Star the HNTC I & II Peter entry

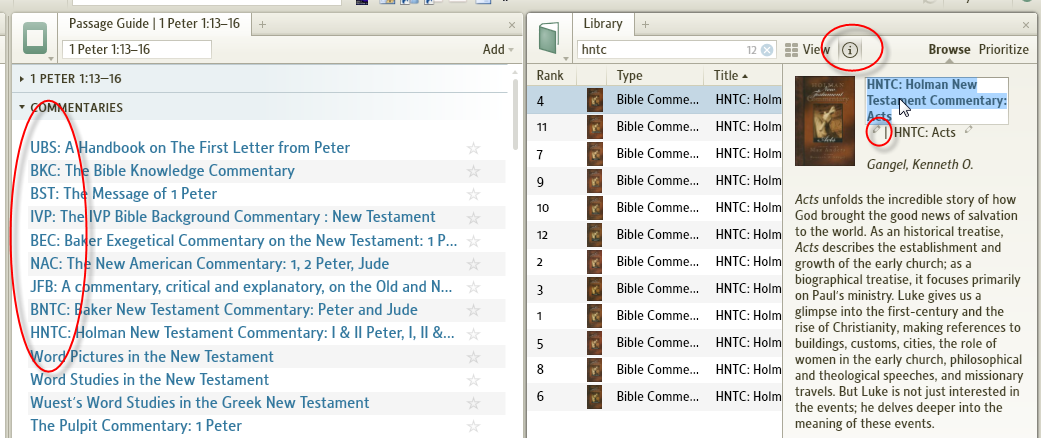[x=473, y=334]
